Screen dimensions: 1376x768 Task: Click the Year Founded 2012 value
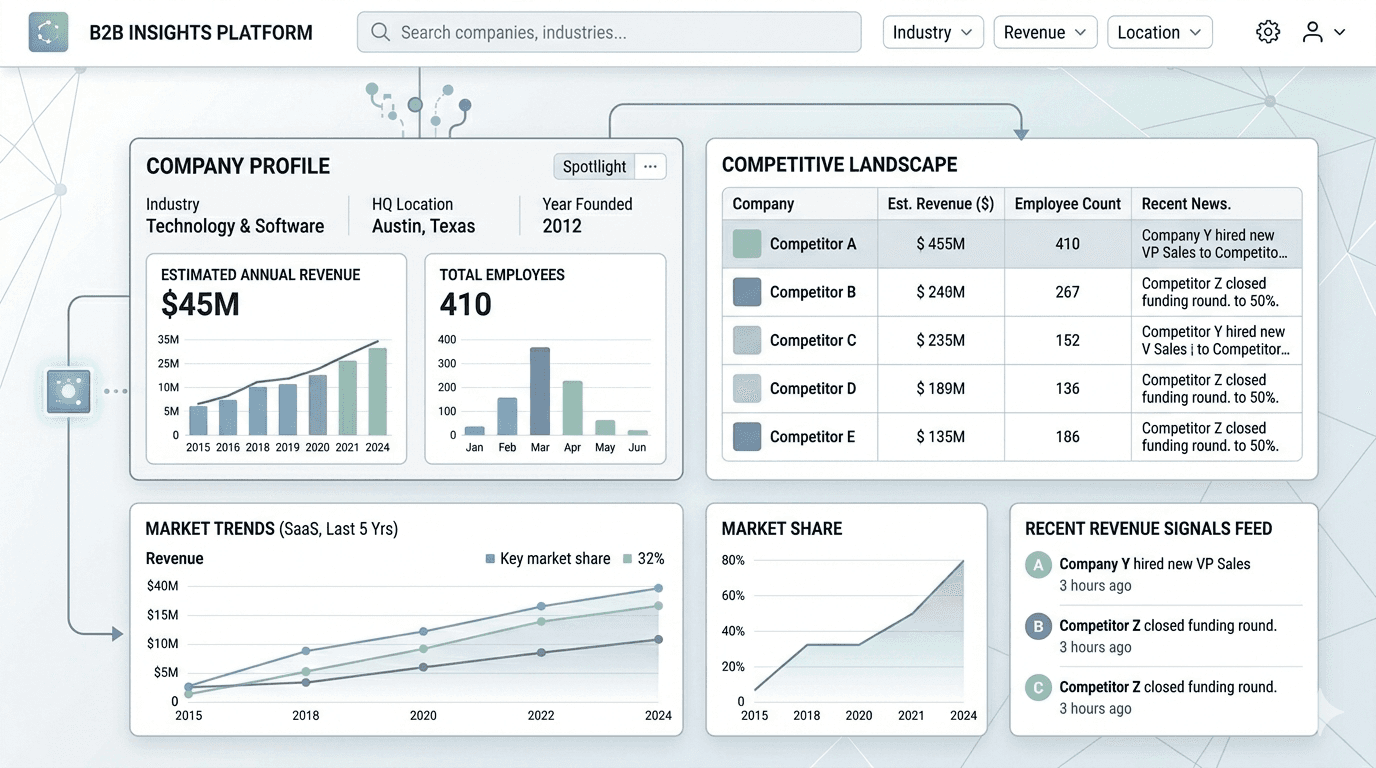[562, 226]
